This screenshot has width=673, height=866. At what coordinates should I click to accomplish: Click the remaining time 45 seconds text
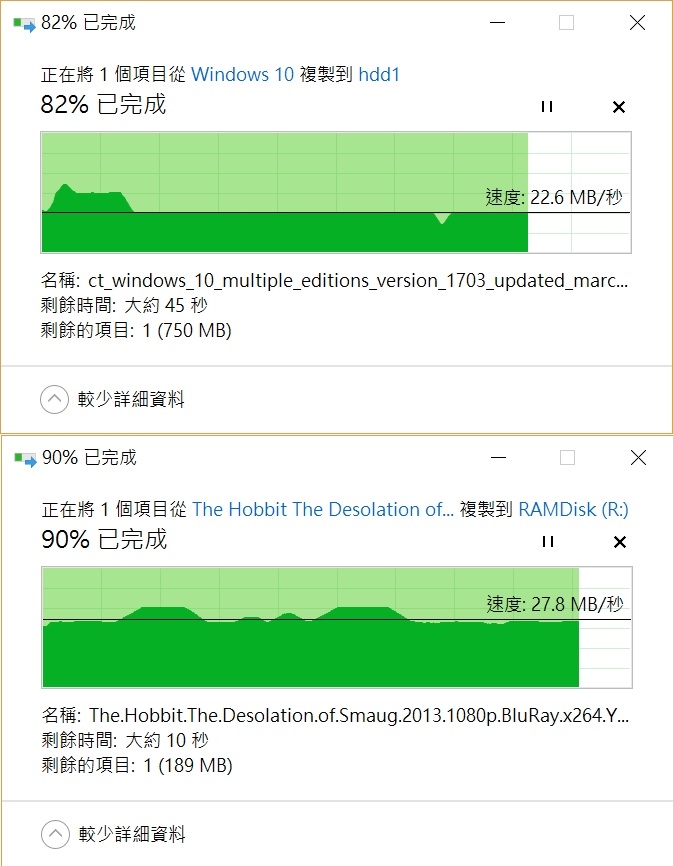[124, 305]
